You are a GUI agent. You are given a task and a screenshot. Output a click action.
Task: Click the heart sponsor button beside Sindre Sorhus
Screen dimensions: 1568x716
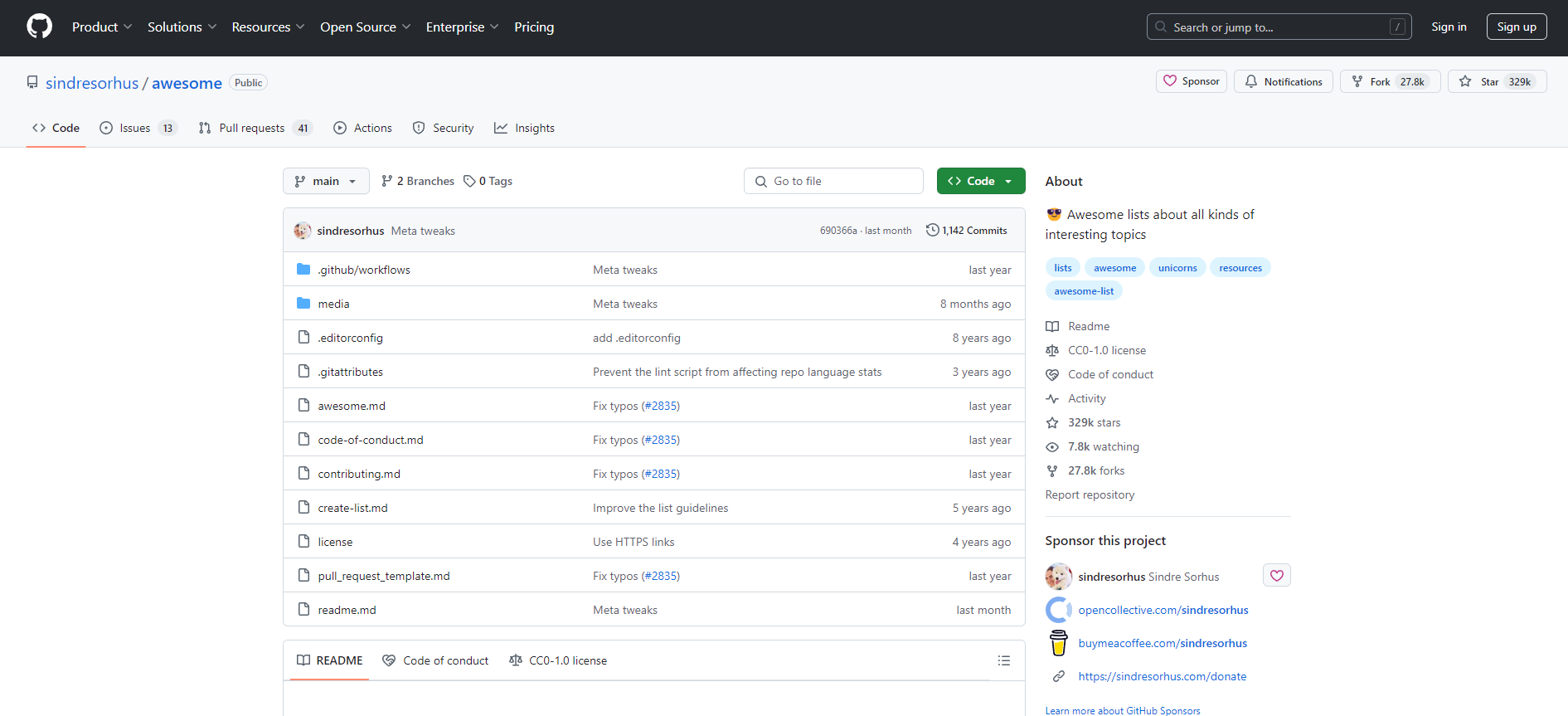click(x=1277, y=575)
